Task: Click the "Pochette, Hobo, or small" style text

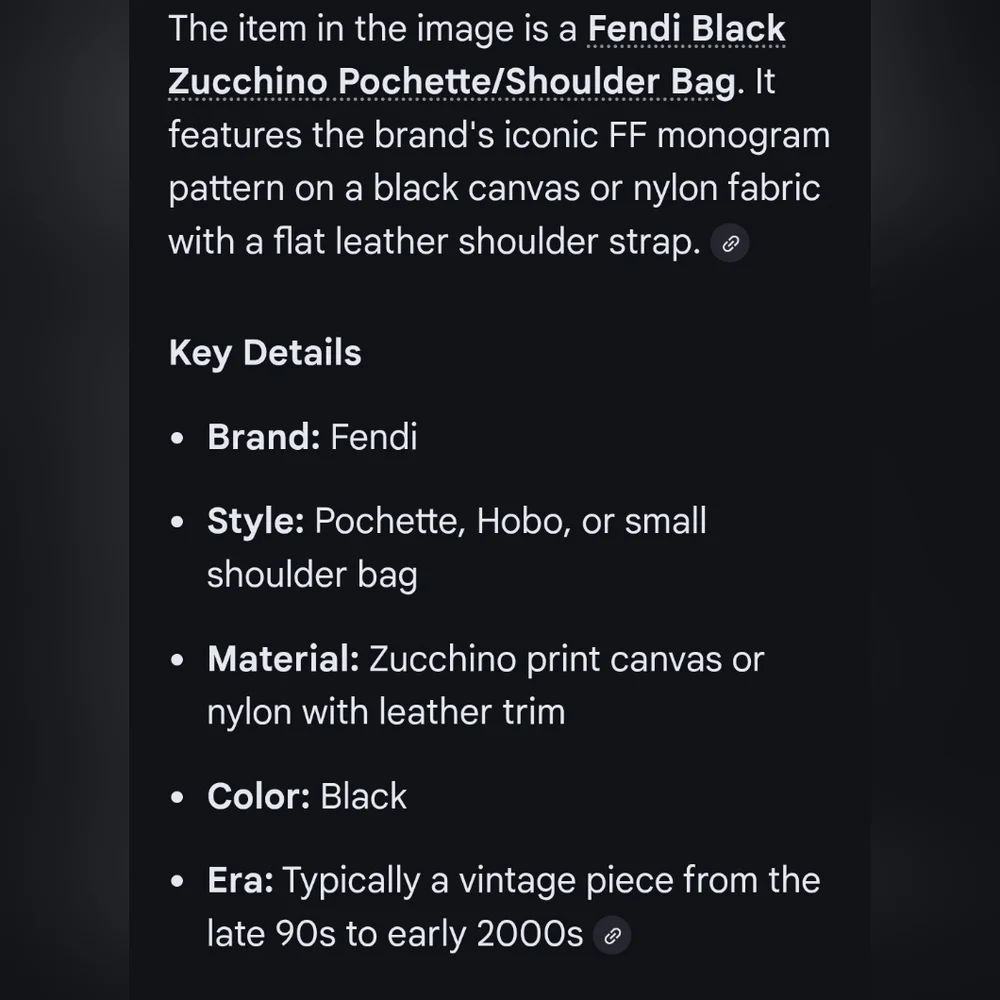Action: (x=510, y=521)
